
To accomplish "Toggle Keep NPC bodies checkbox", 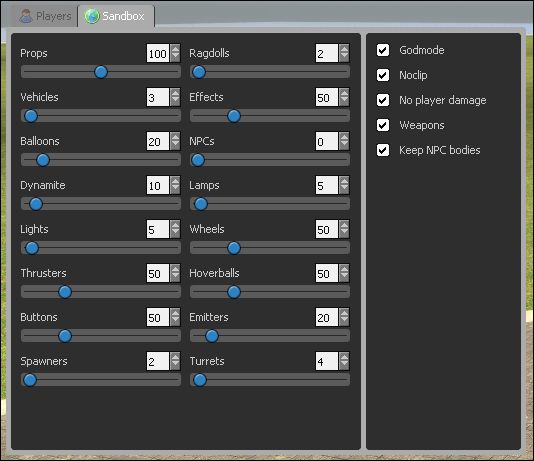I will pos(383,150).
